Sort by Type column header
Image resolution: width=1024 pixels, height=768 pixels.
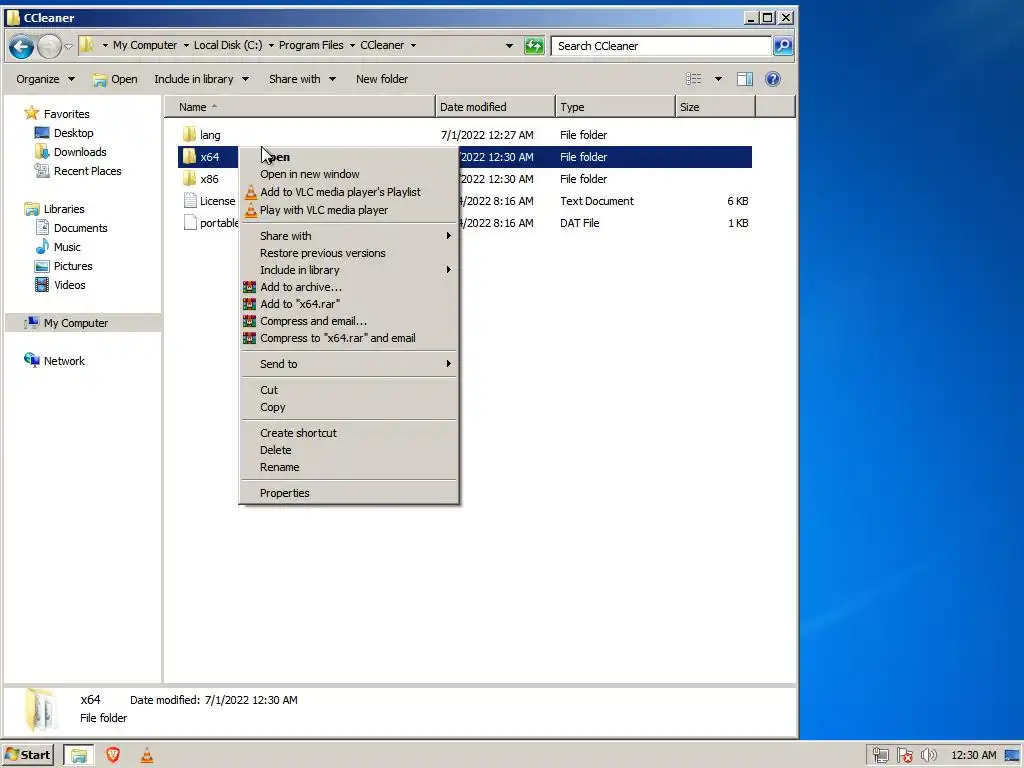coord(615,106)
